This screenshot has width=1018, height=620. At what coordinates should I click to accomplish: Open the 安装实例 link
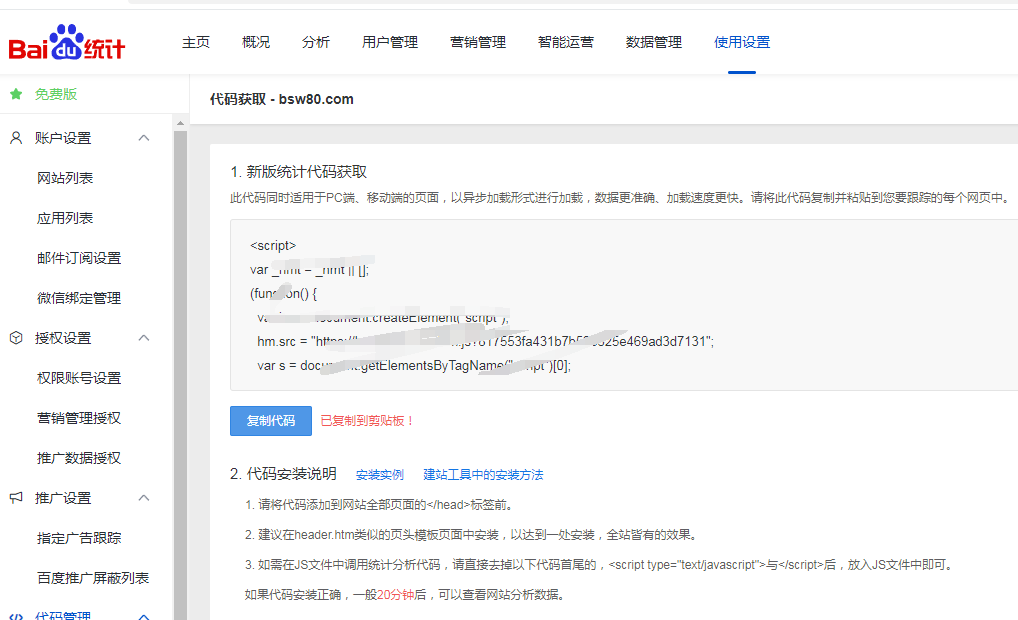point(380,475)
